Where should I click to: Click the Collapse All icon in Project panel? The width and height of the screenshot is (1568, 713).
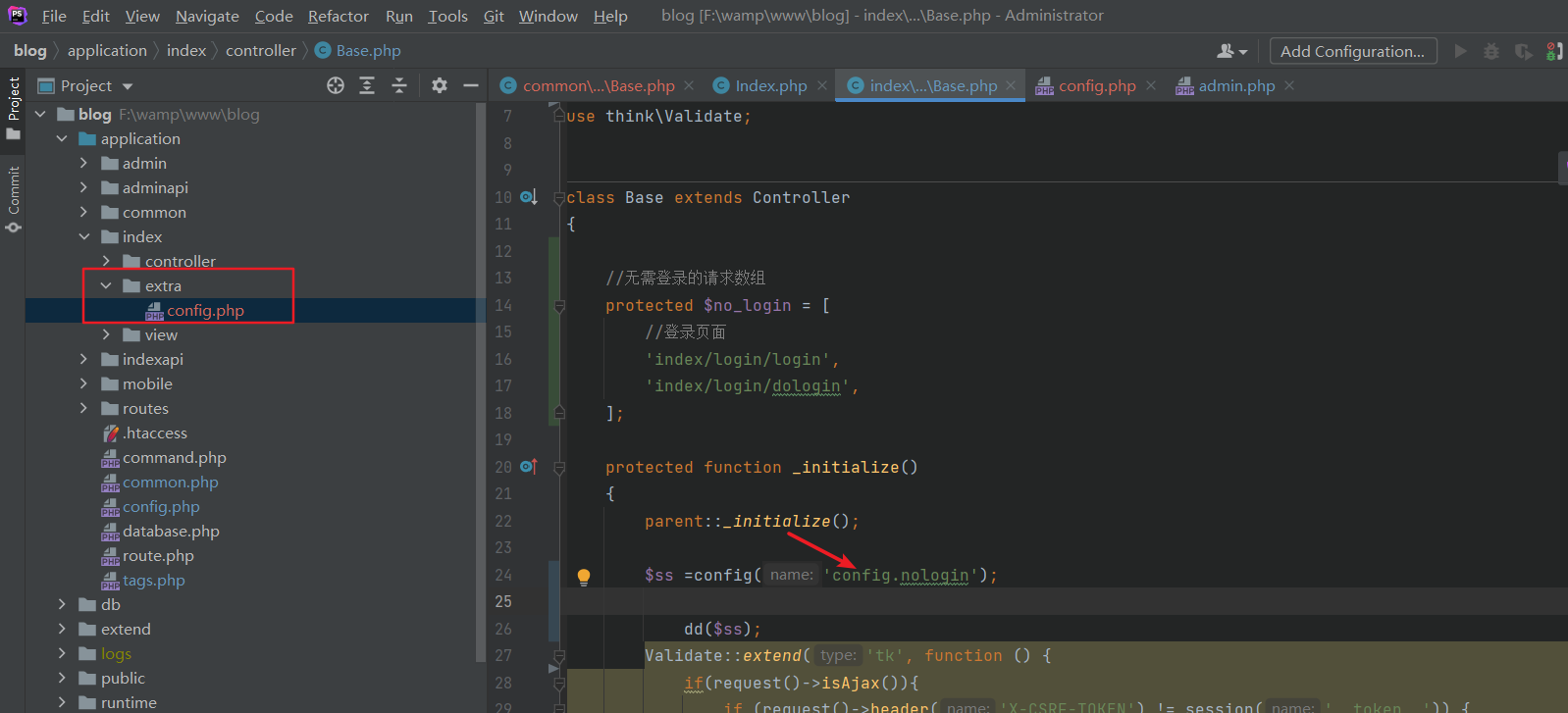point(399,86)
